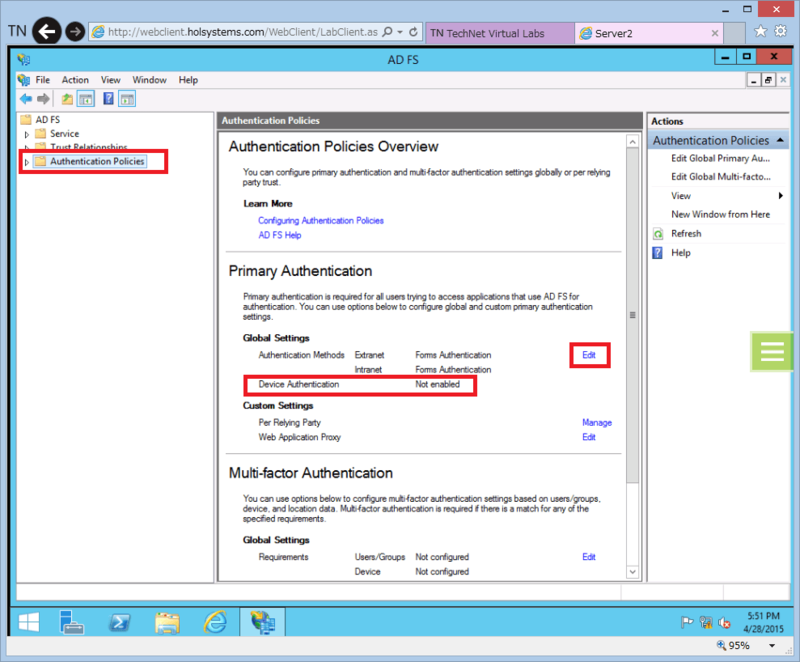
Task: Click Edit Global Multi-factor action
Action: click(x=720, y=176)
